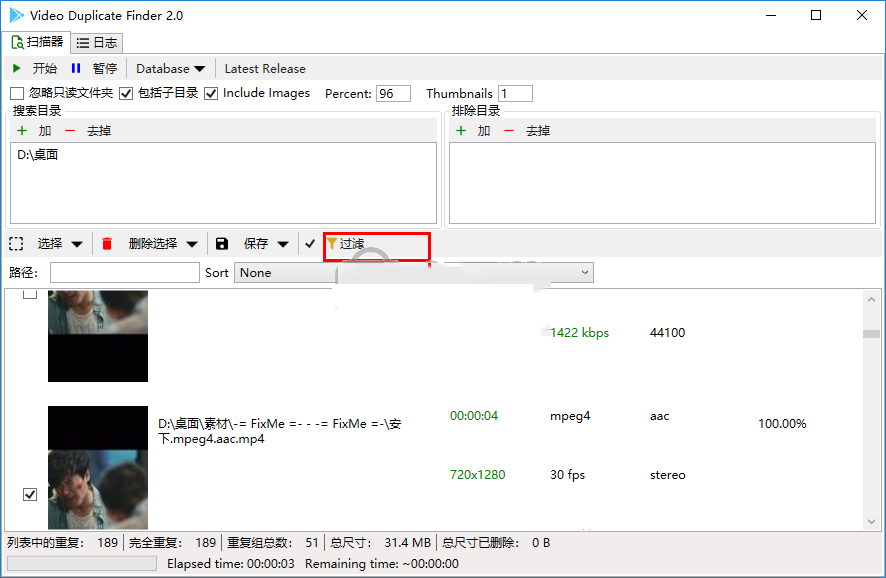
Task: Click the red trash delete icon
Action: coord(107,244)
